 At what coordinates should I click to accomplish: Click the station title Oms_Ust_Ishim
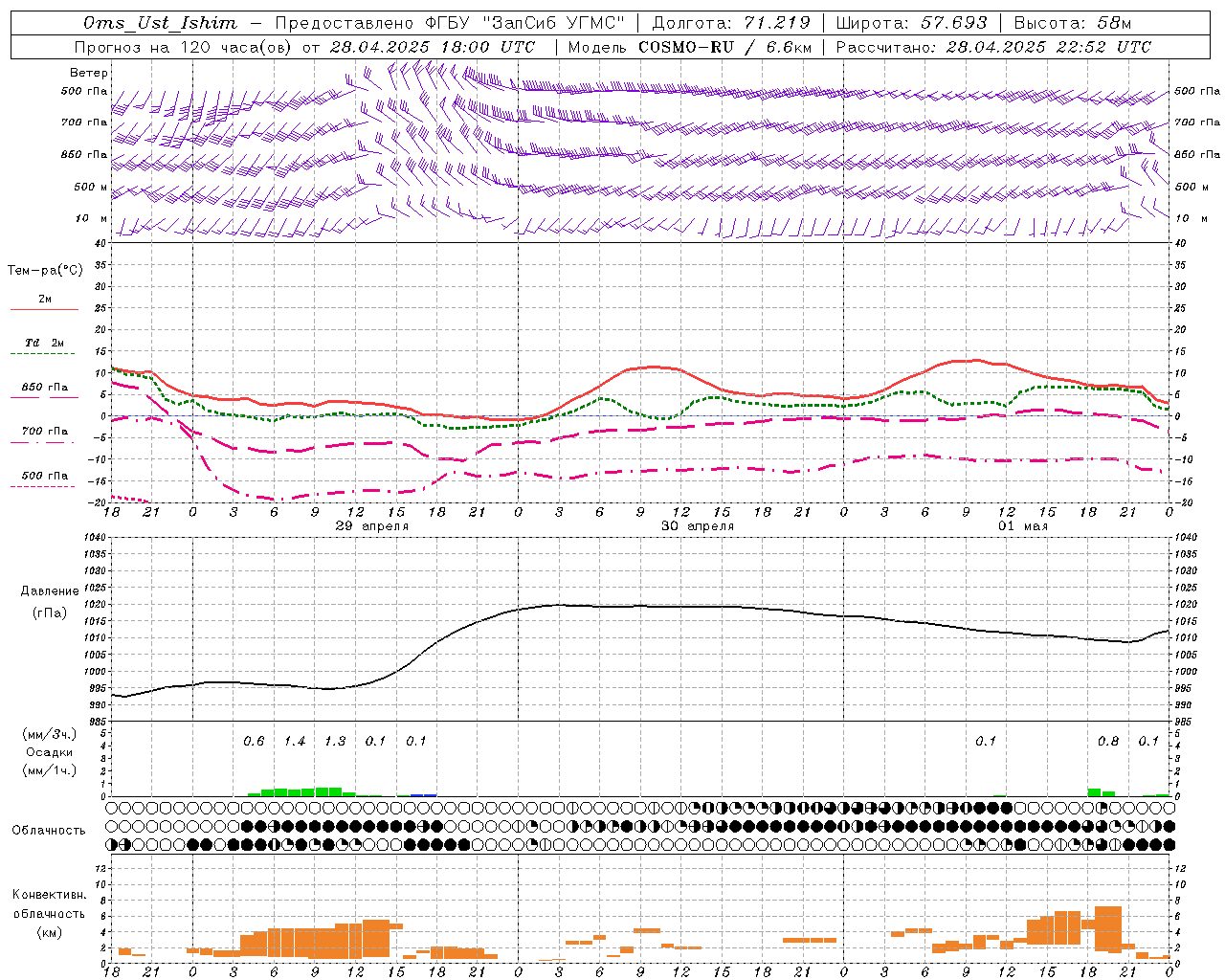click(160, 23)
